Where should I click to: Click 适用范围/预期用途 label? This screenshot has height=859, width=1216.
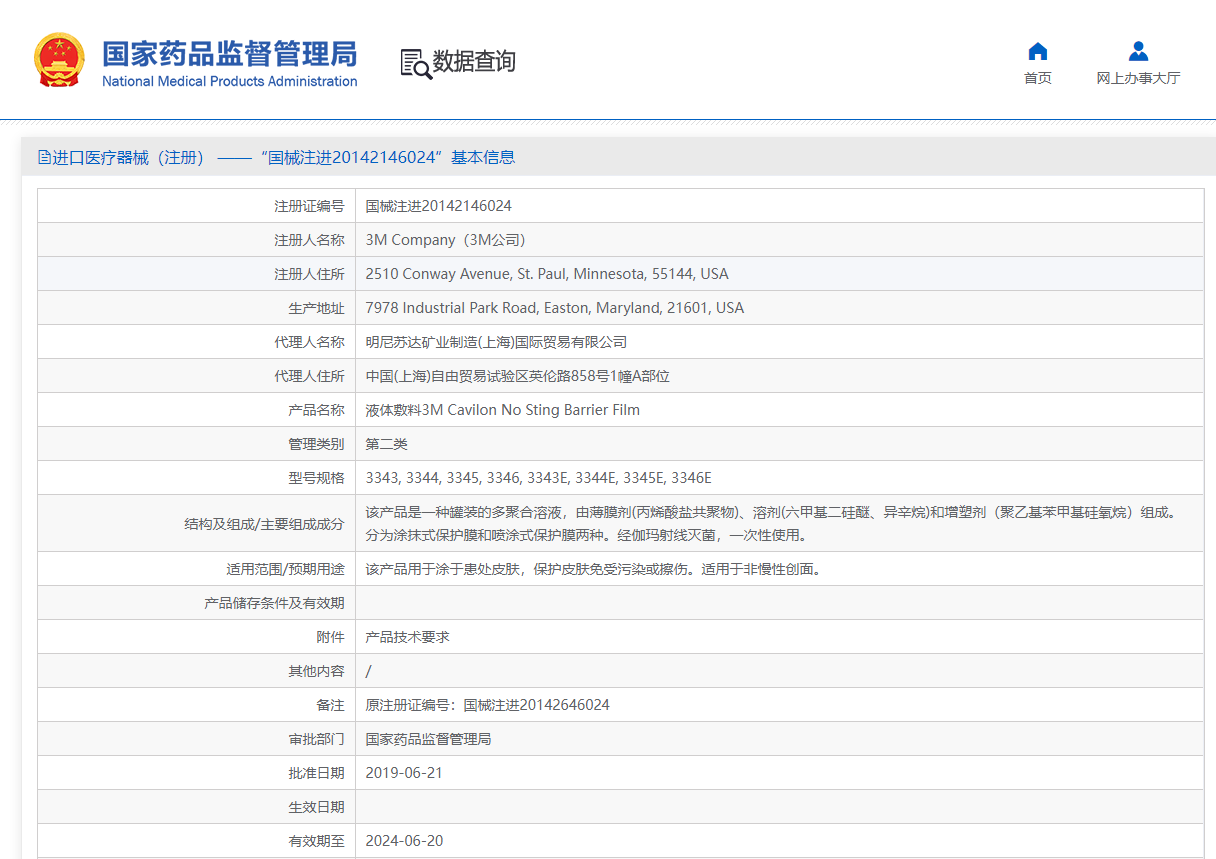click(286, 569)
